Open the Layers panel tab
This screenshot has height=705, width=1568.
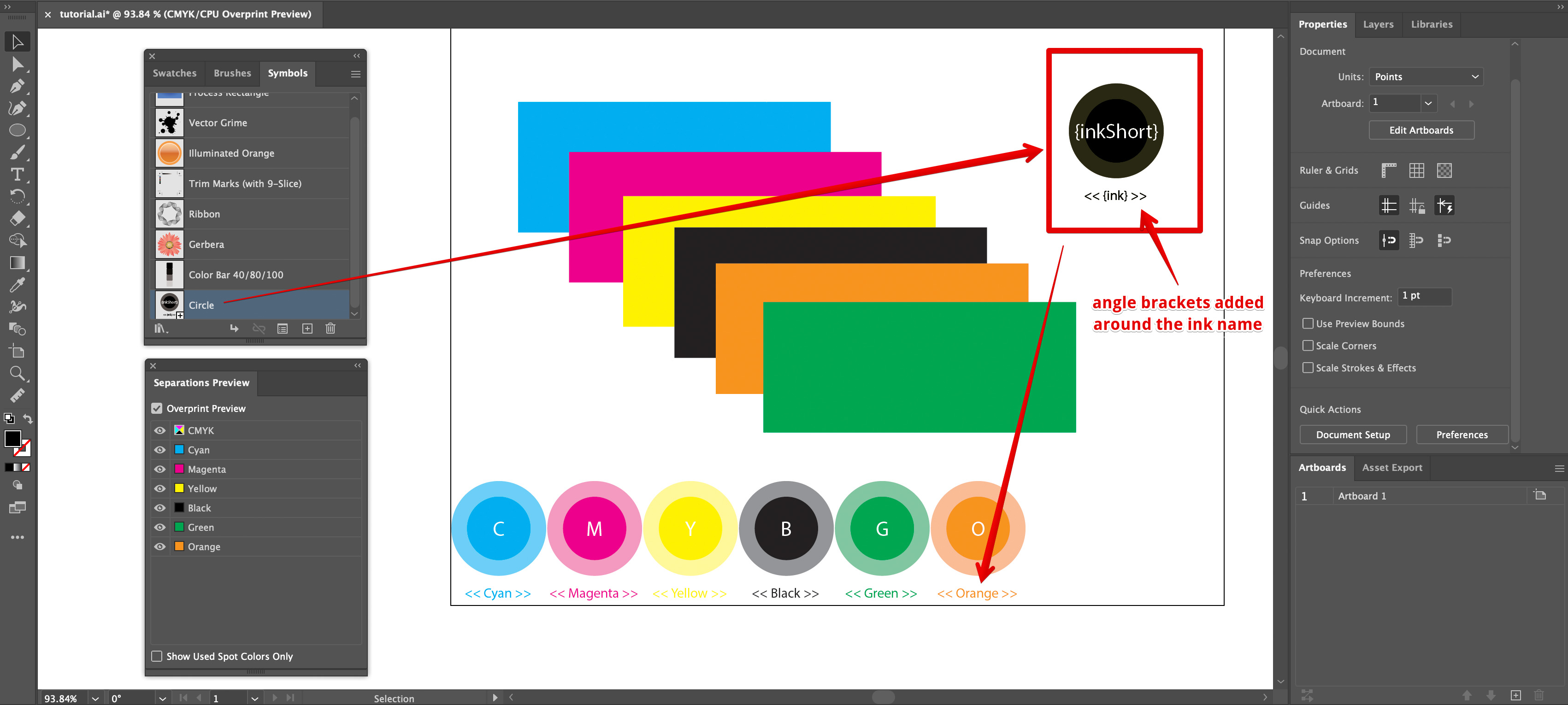point(1379,23)
